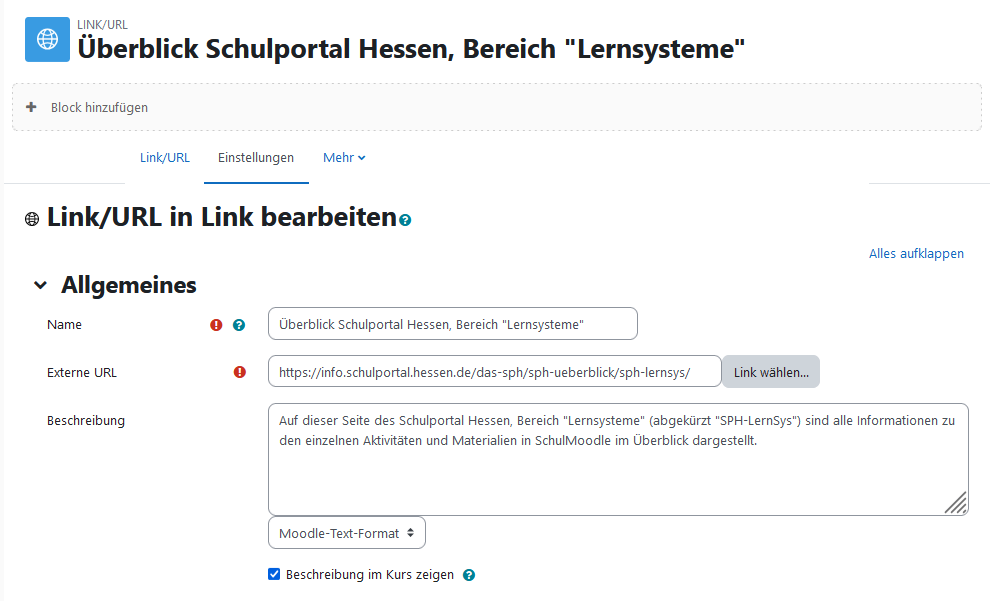
Task: Switch to the Link/URL tab
Action: click(x=165, y=158)
